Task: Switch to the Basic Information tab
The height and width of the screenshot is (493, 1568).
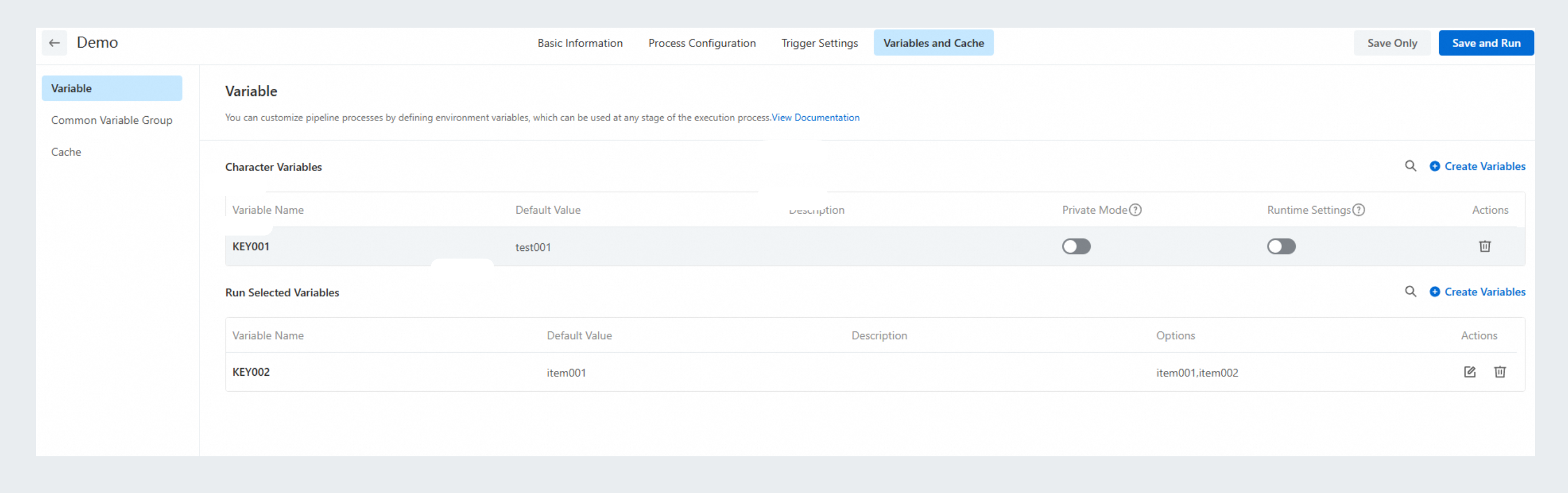Action: tap(580, 43)
